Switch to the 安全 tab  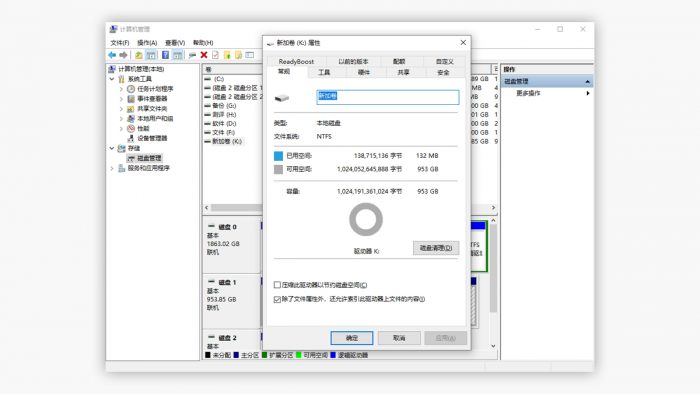[443, 72]
